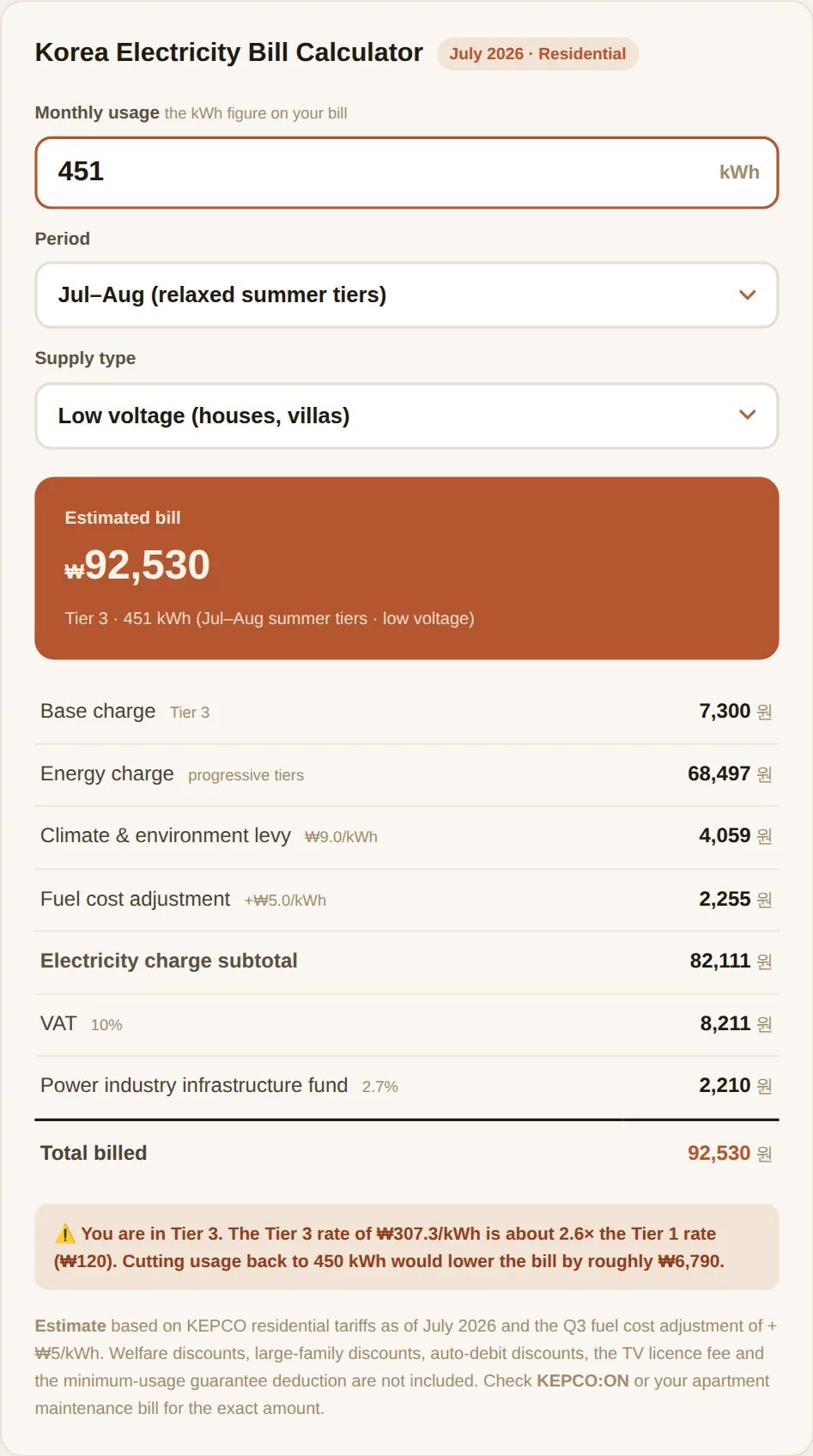Click the Monthly usage field label

(x=97, y=113)
